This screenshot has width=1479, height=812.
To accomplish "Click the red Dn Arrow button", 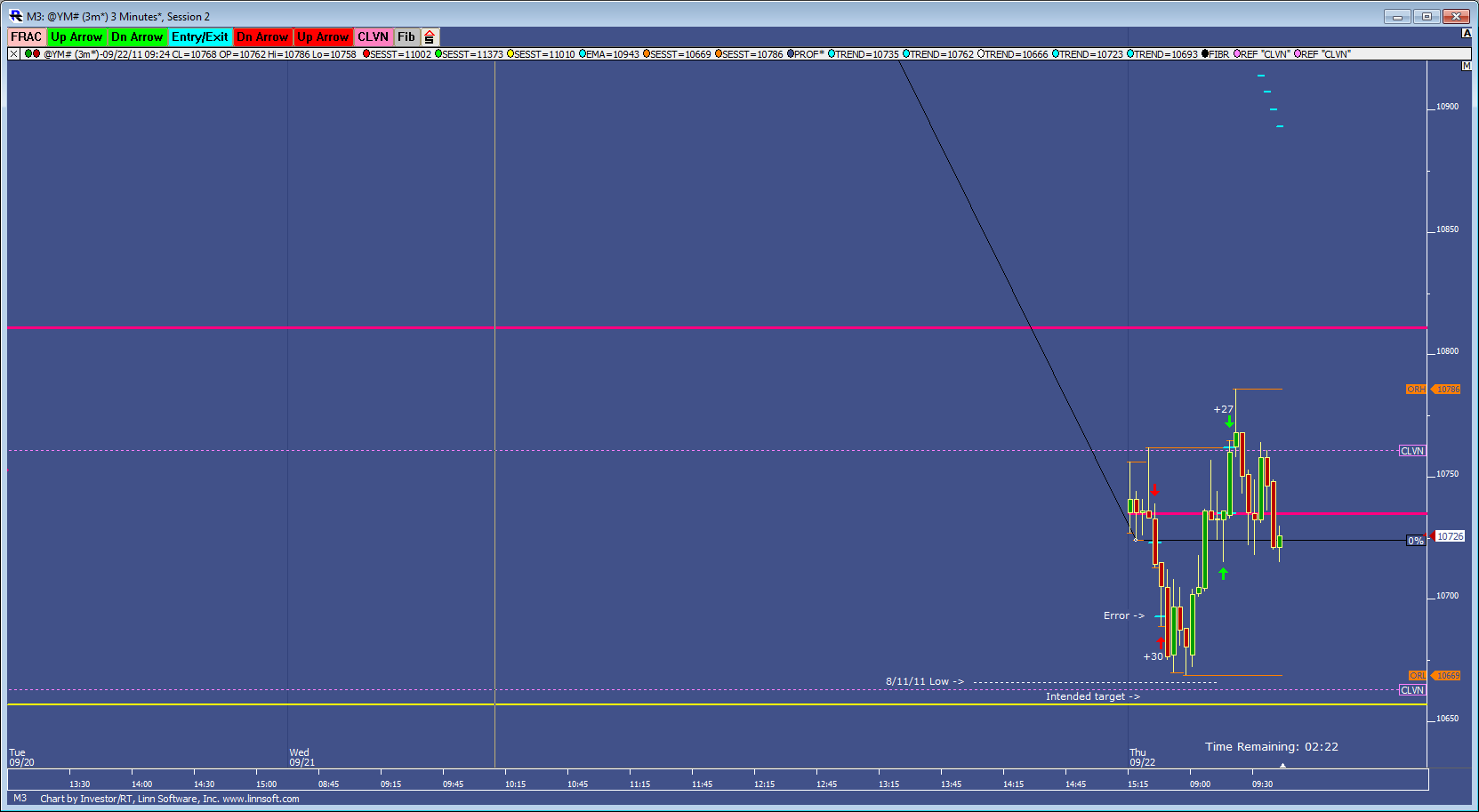I will (262, 36).
